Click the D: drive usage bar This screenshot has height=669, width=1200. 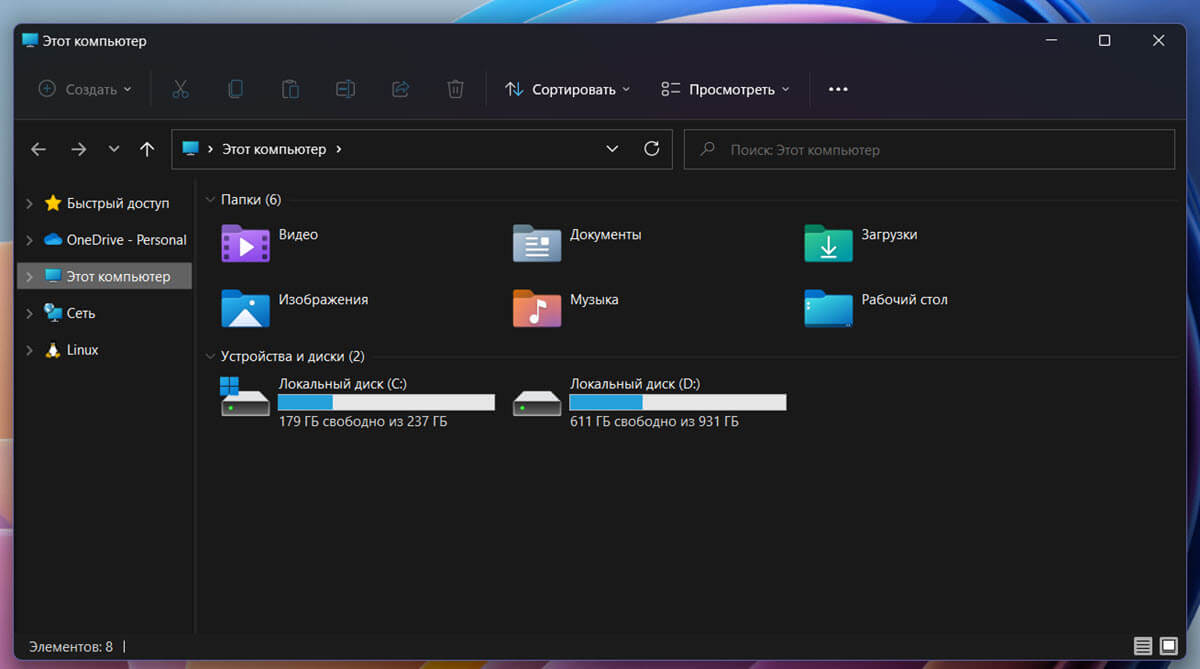[678, 402]
